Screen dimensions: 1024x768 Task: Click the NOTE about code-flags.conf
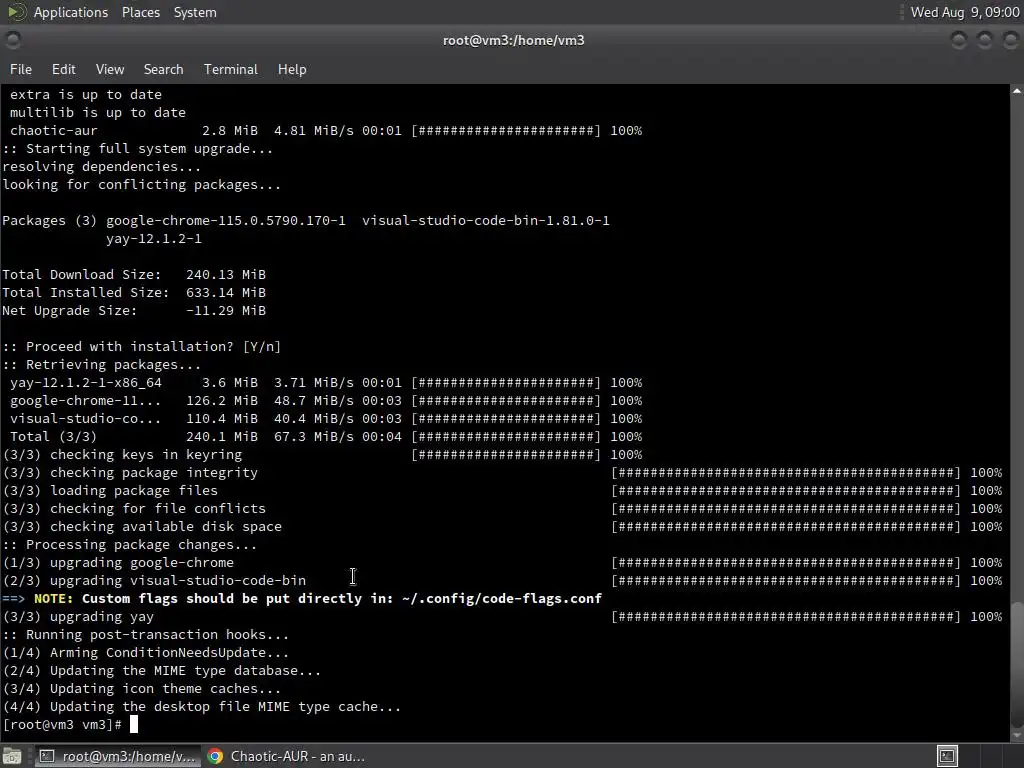click(302, 599)
